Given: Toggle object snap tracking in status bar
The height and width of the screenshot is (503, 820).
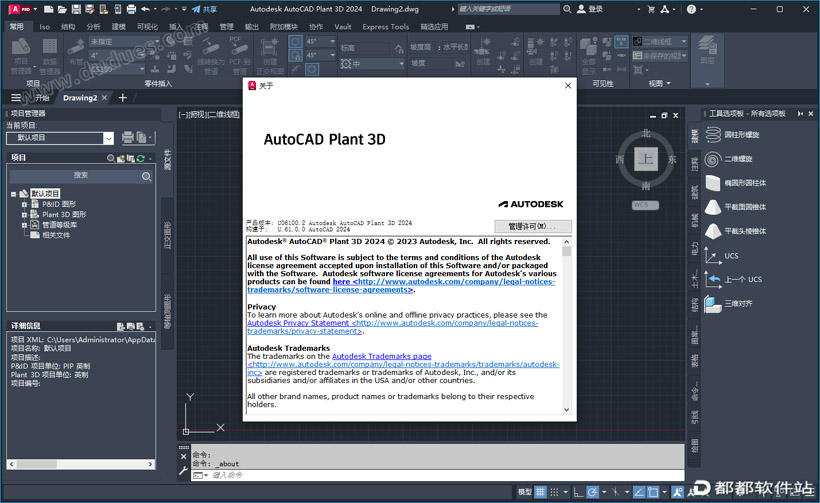Looking at the screenshot, I should tap(639, 491).
